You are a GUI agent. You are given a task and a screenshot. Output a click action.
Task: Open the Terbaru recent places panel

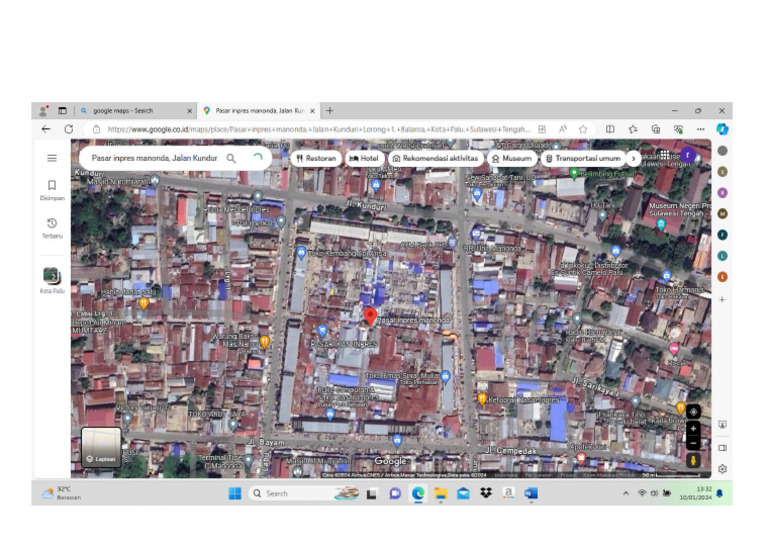pyautogui.click(x=52, y=228)
